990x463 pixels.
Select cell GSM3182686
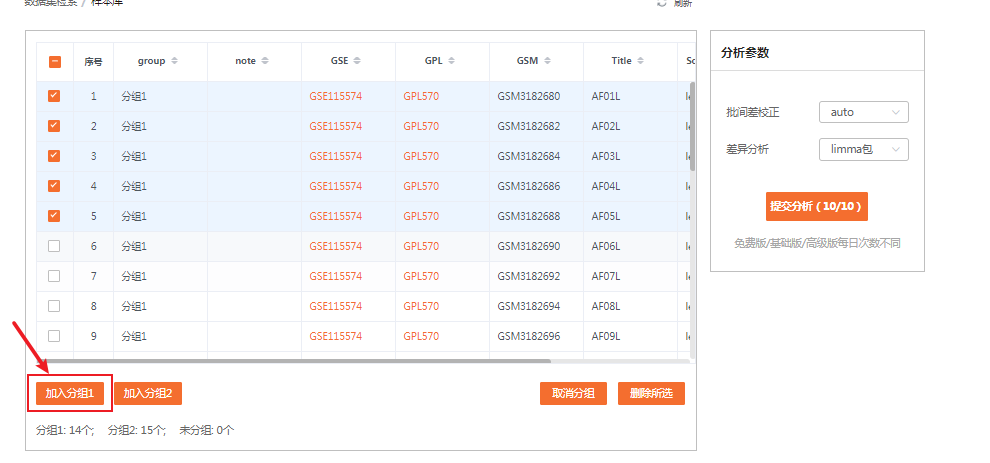[528, 186]
